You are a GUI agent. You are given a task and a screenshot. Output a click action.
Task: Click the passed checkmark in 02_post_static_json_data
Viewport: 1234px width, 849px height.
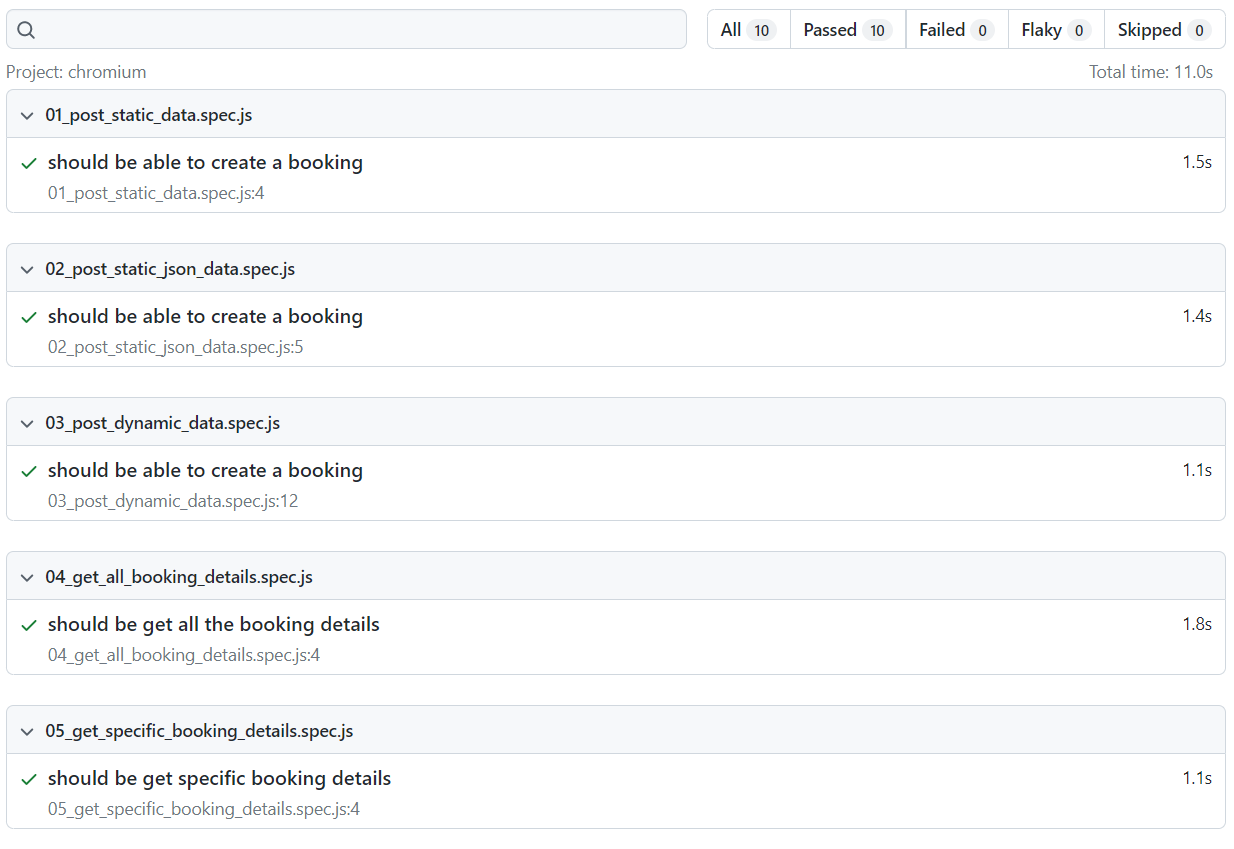tap(29, 317)
